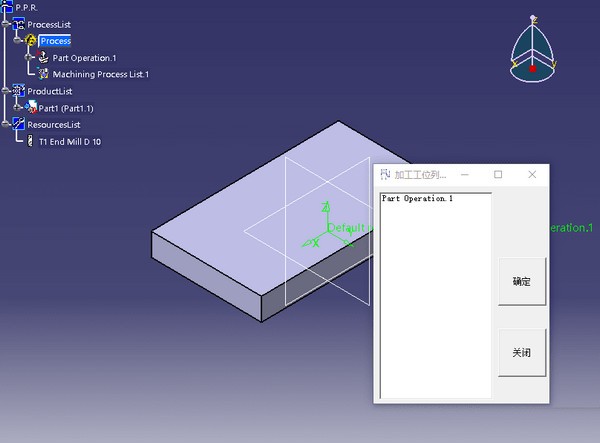Screen dimensions: 600x443
Task: Click the Part Operation.1 icon in the tree
Action: coord(43,57)
